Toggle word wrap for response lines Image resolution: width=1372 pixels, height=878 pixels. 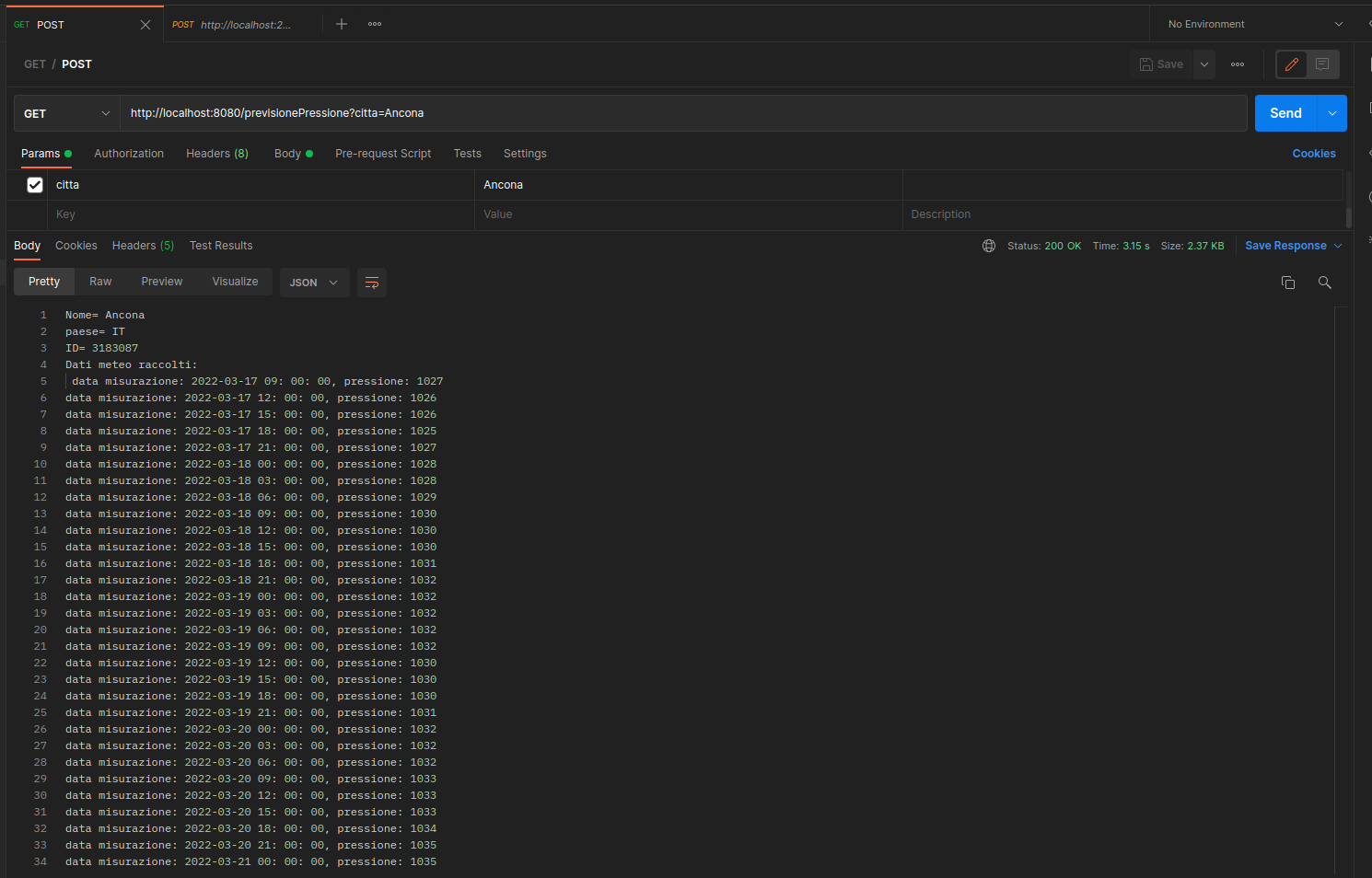(x=372, y=283)
